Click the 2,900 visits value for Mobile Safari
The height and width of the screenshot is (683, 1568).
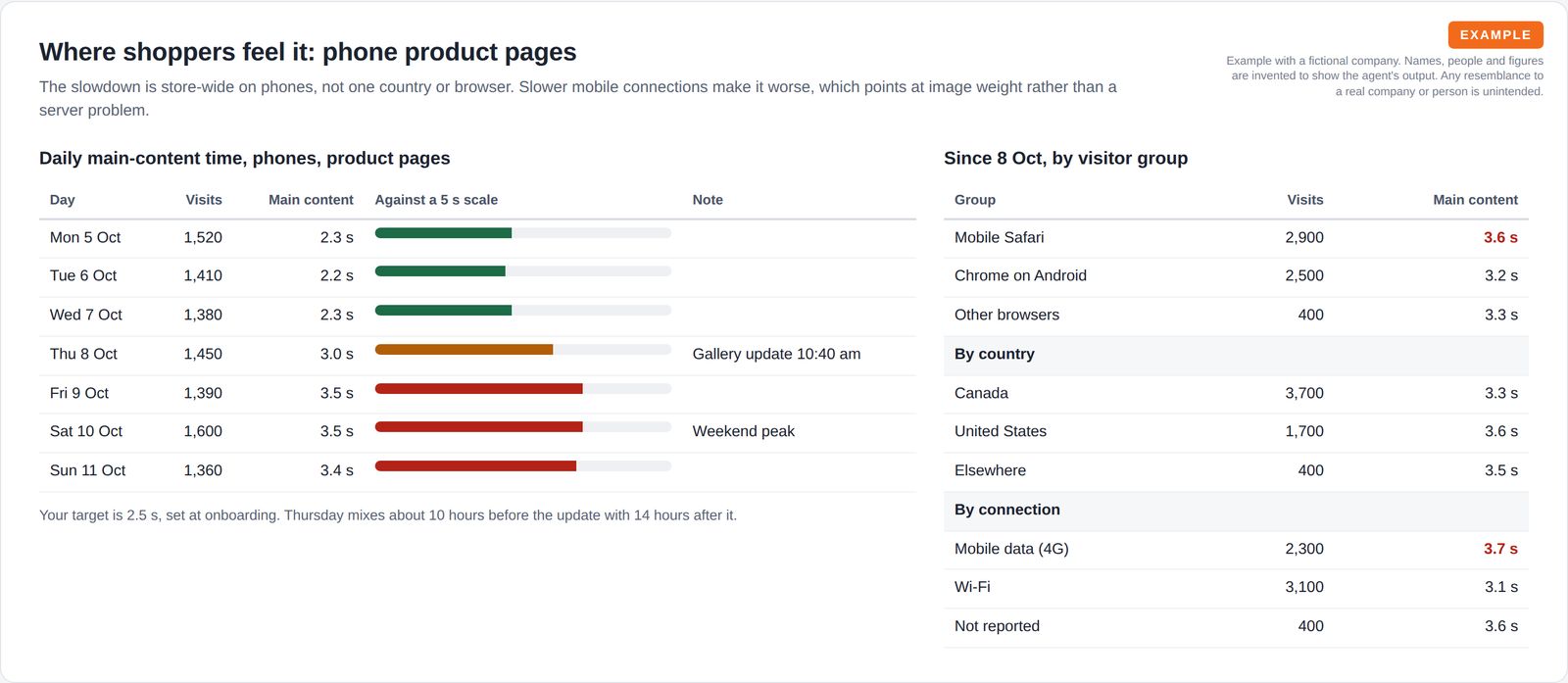click(x=1304, y=237)
